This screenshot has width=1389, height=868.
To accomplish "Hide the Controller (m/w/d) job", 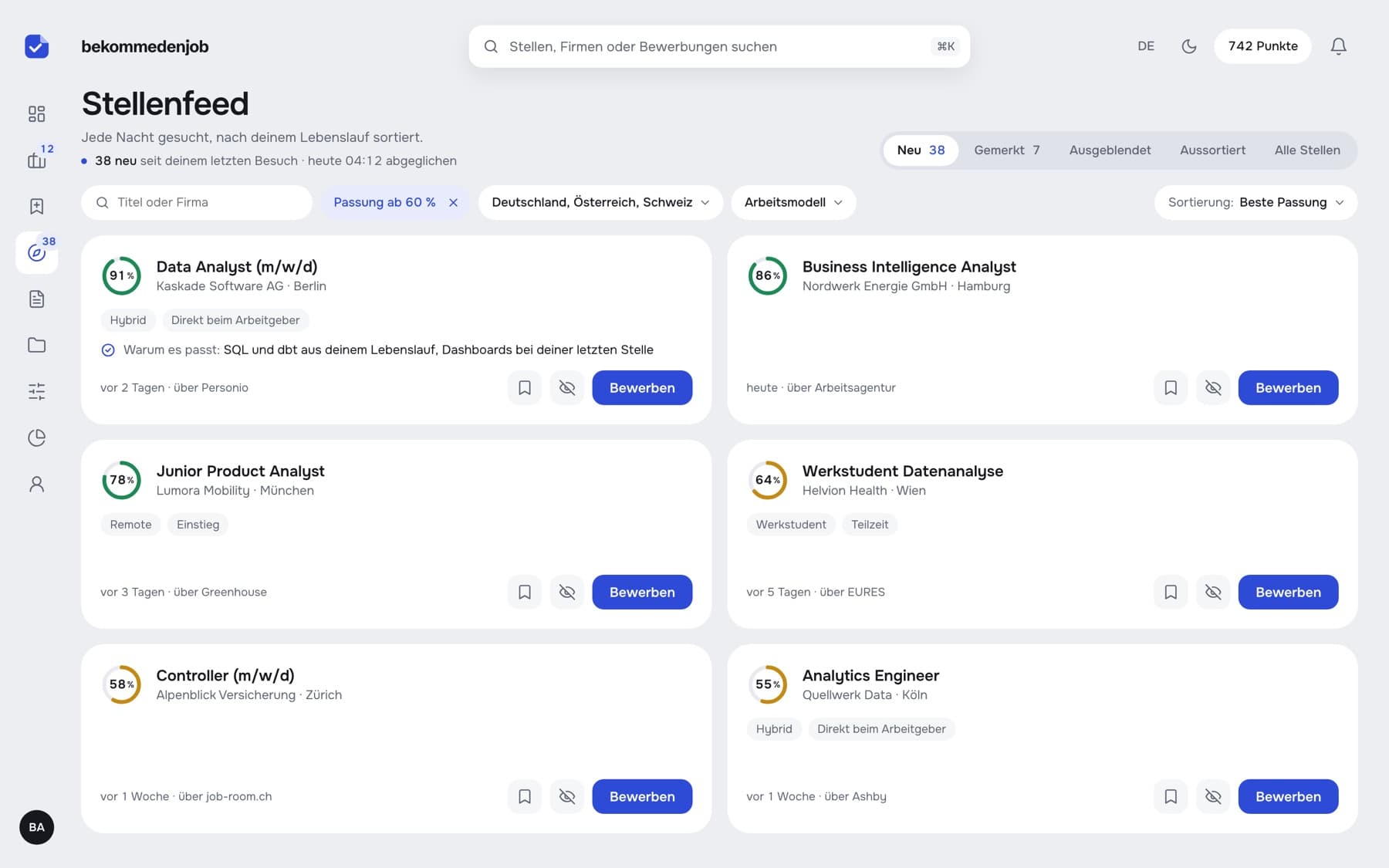I will point(567,796).
